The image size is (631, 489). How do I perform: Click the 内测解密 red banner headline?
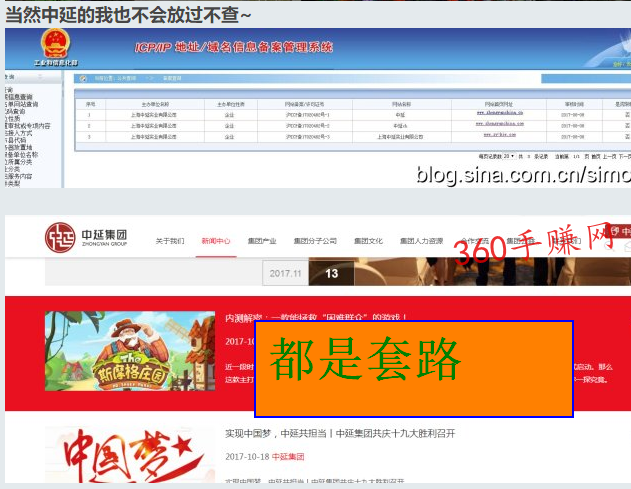tap(316, 318)
